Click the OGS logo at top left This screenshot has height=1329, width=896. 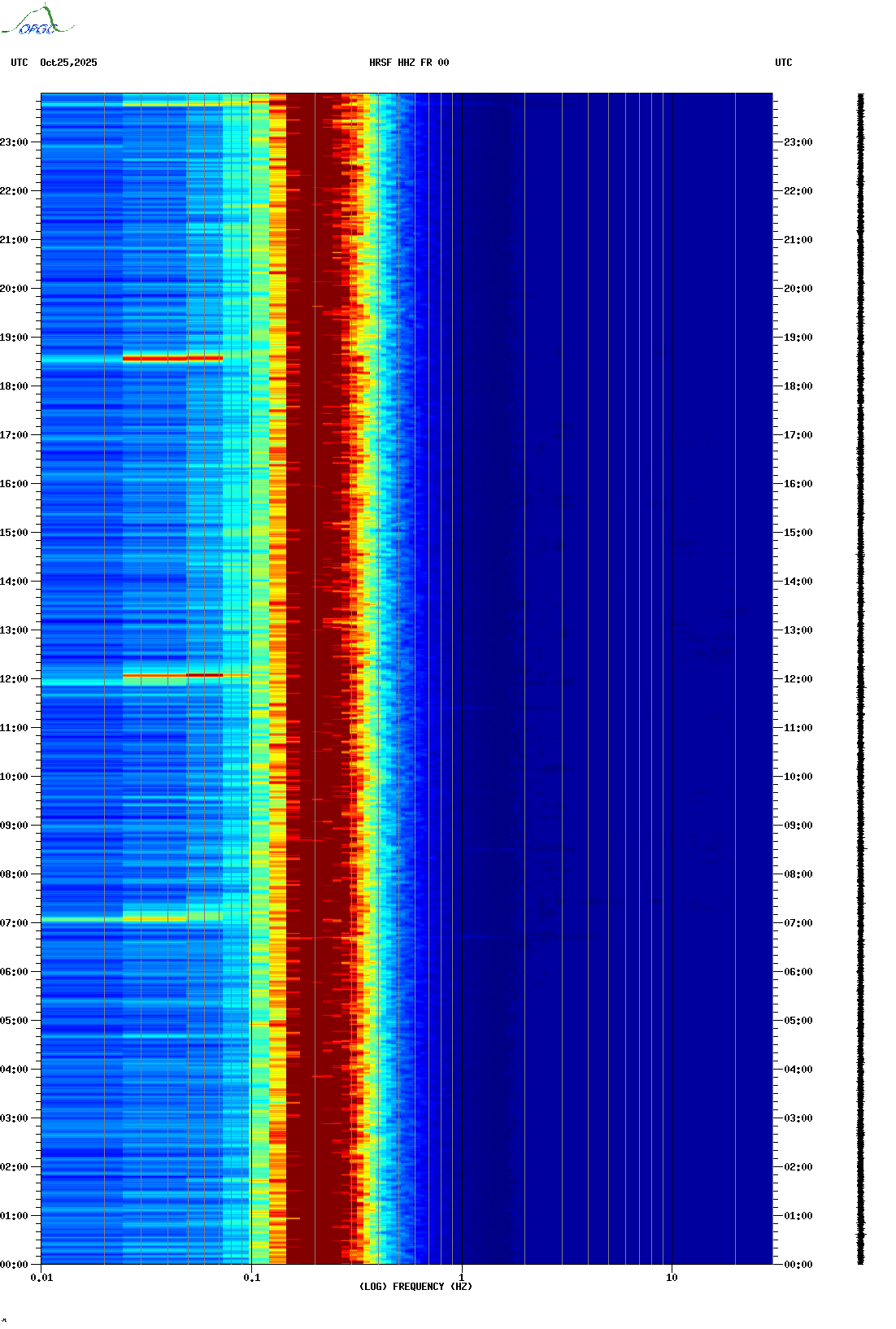[37, 20]
